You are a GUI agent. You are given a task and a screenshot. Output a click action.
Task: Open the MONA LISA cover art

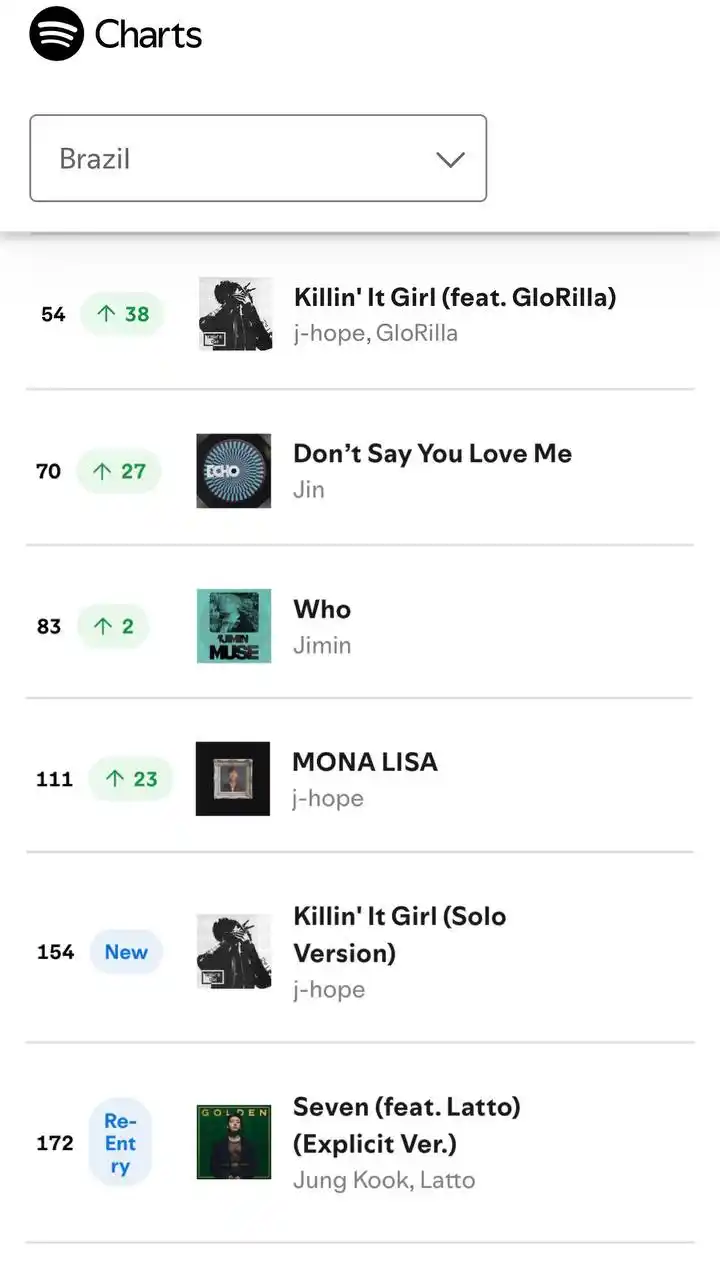pos(233,779)
